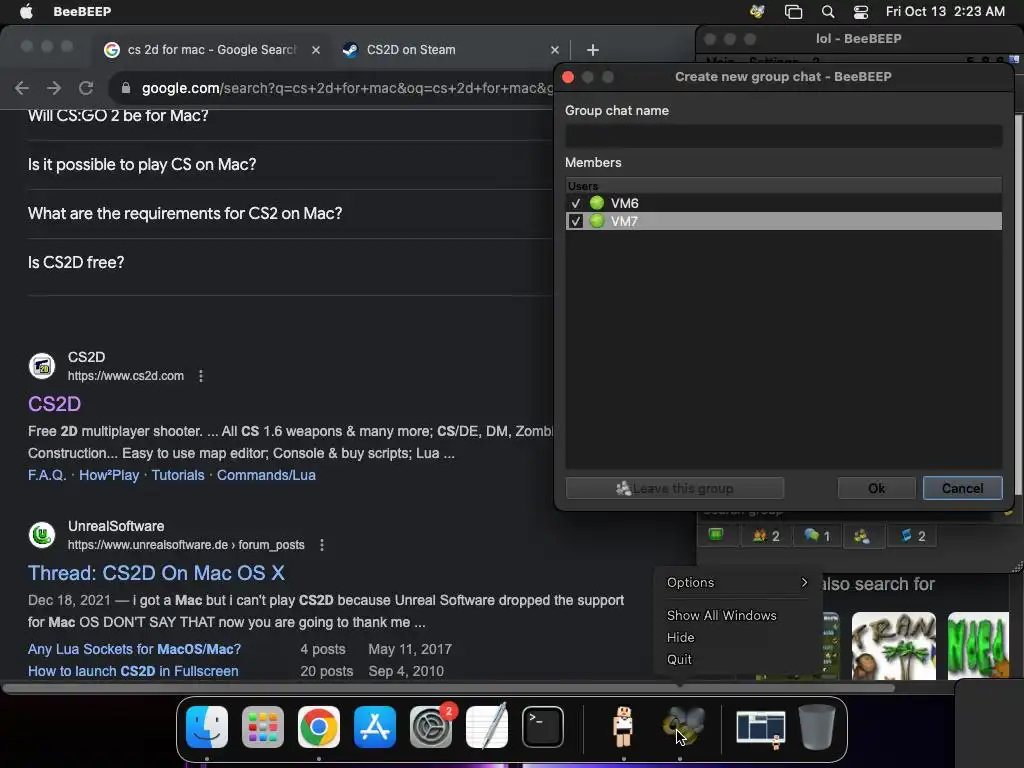The width and height of the screenshot is (1024, 768).
Task: Open the Tutorials sitelink
Action: click(x=178, y=475)
